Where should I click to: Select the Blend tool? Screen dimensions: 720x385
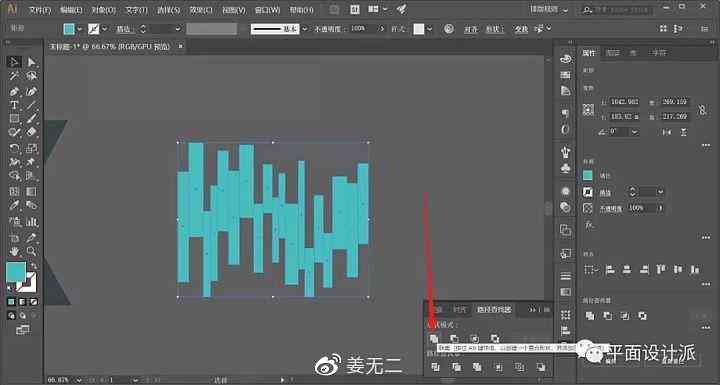pos(31,205)
